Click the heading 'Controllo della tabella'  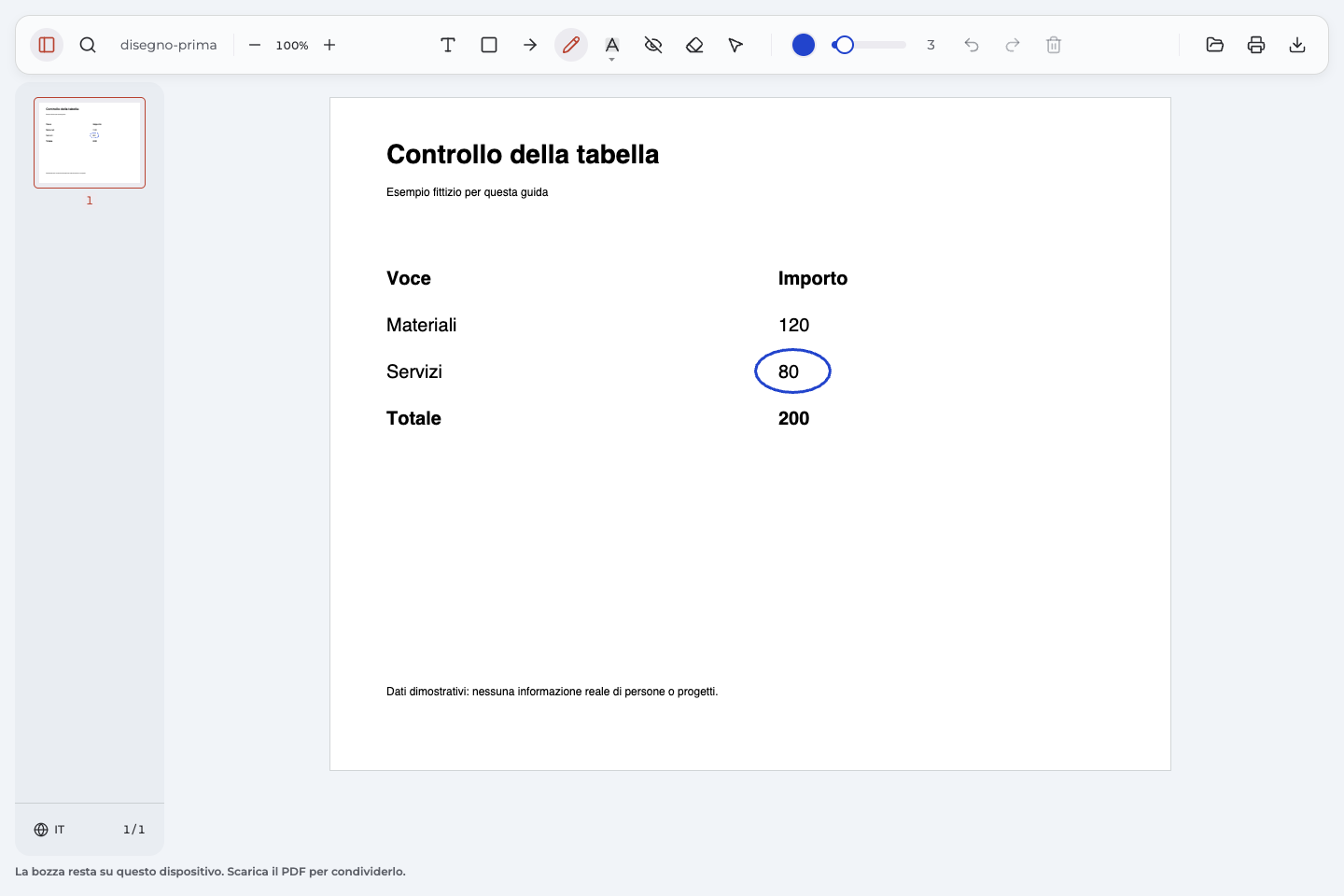(x=523, y=155)
